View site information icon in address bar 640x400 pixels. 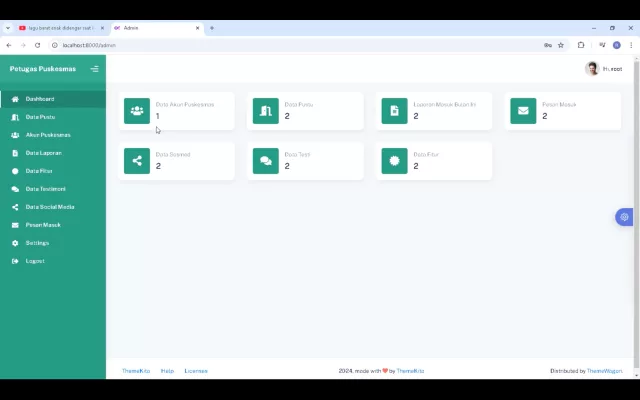[x=55, y=45]
